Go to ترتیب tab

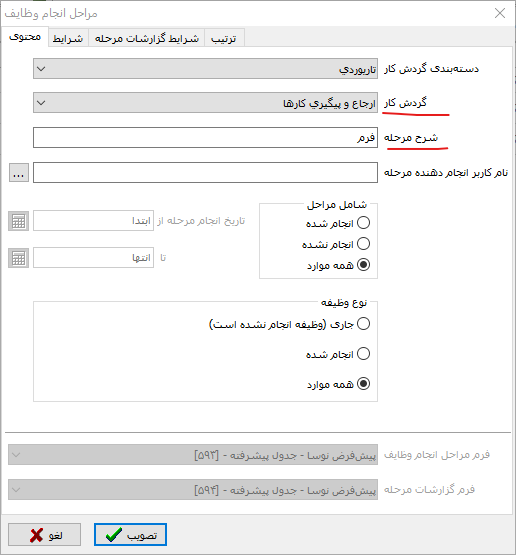pyautogui.click(x=224, y=38)
